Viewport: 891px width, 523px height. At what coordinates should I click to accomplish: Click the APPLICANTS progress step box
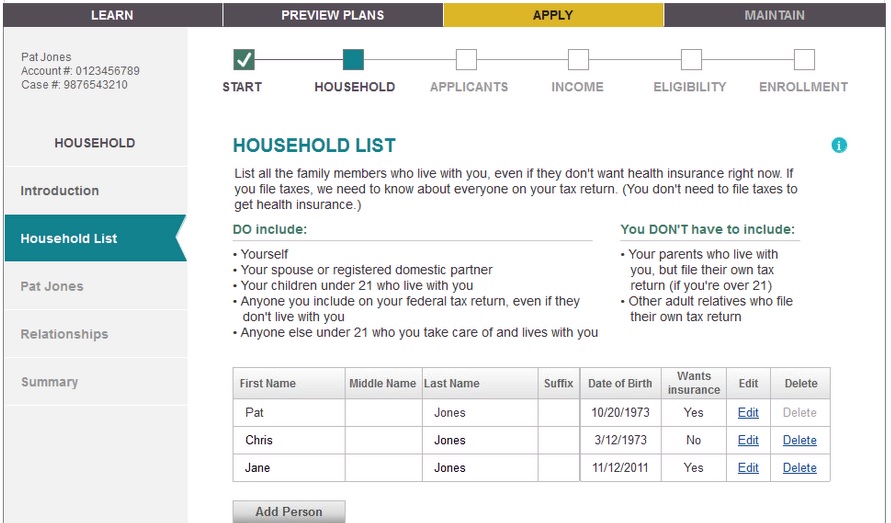466,59
